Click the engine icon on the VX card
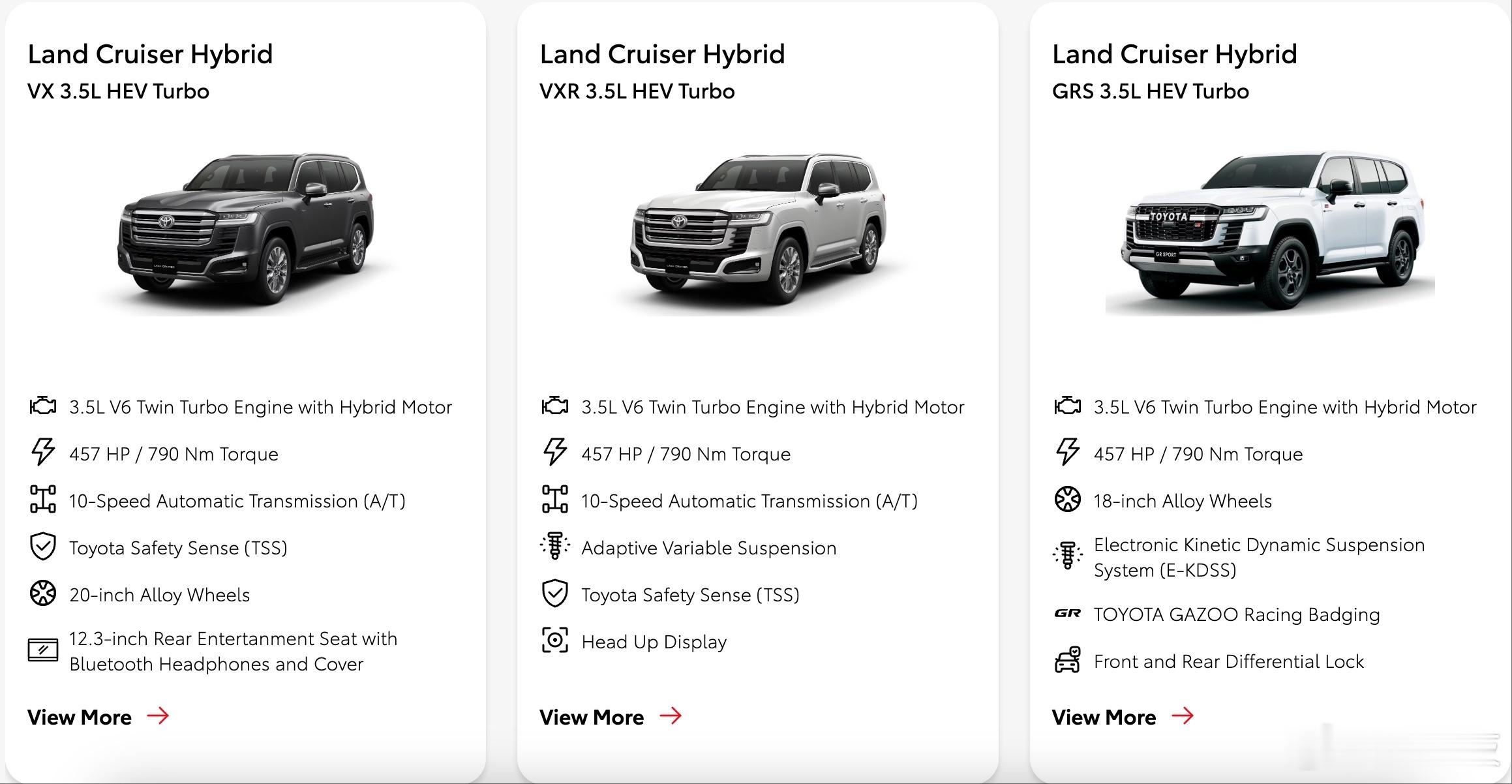The width and height of the screenshot is (1512, 784). 43,406
